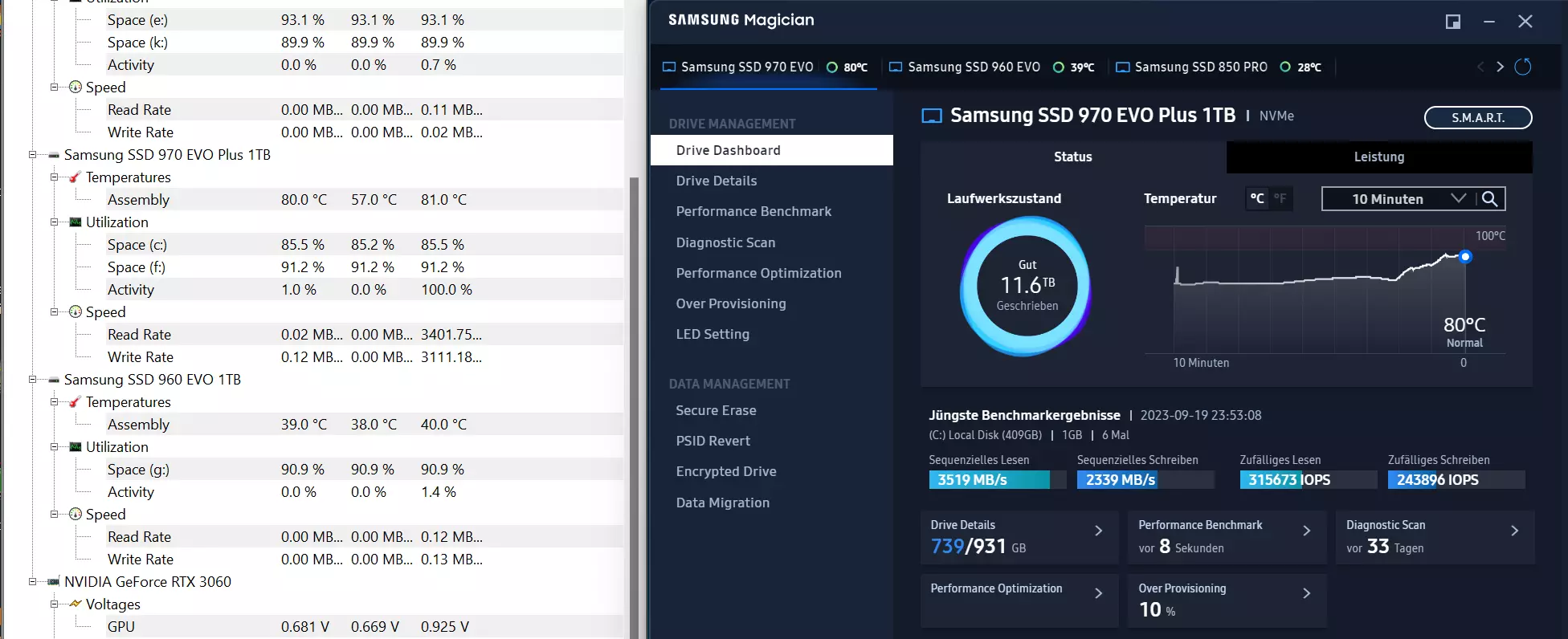Viewport: 1568px width, 639px height.
Task: Open the 10 Minuten time range dropdown
Action: pyautogui.click(x=1400, y=198)
